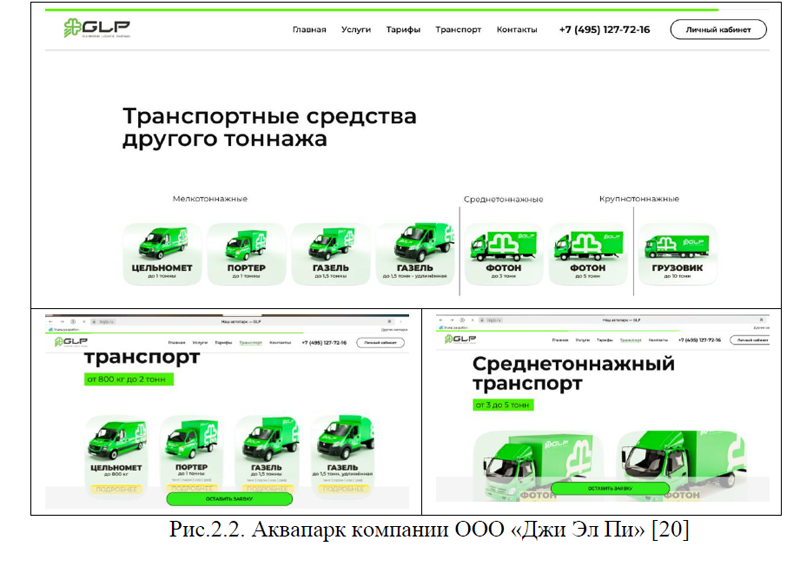The image size is (800, 586).
Task: Click Подробнее under Газель удлинённая, 800 кг–2 тонн page
Action: click(342, 489)
